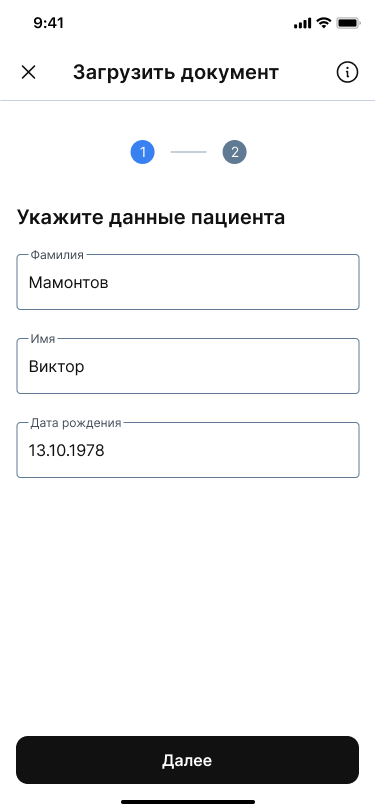Click the Далее button
The image size is (375, 812).
click(x=188, y=760)
